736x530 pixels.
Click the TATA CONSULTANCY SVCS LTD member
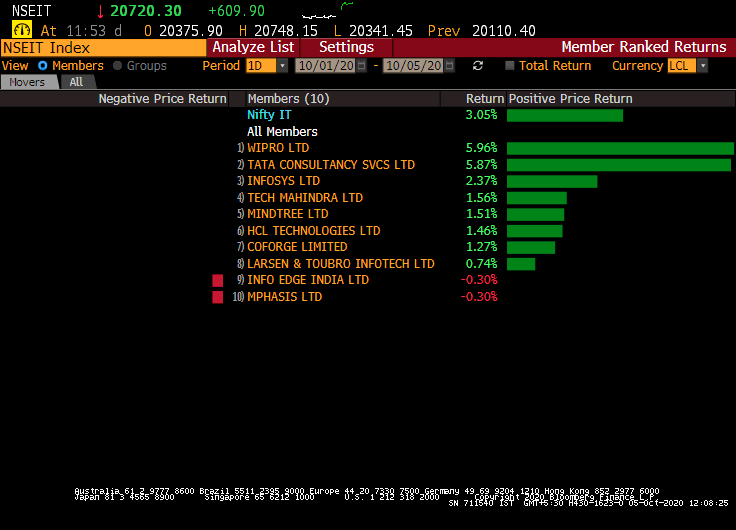click(330, 165)
